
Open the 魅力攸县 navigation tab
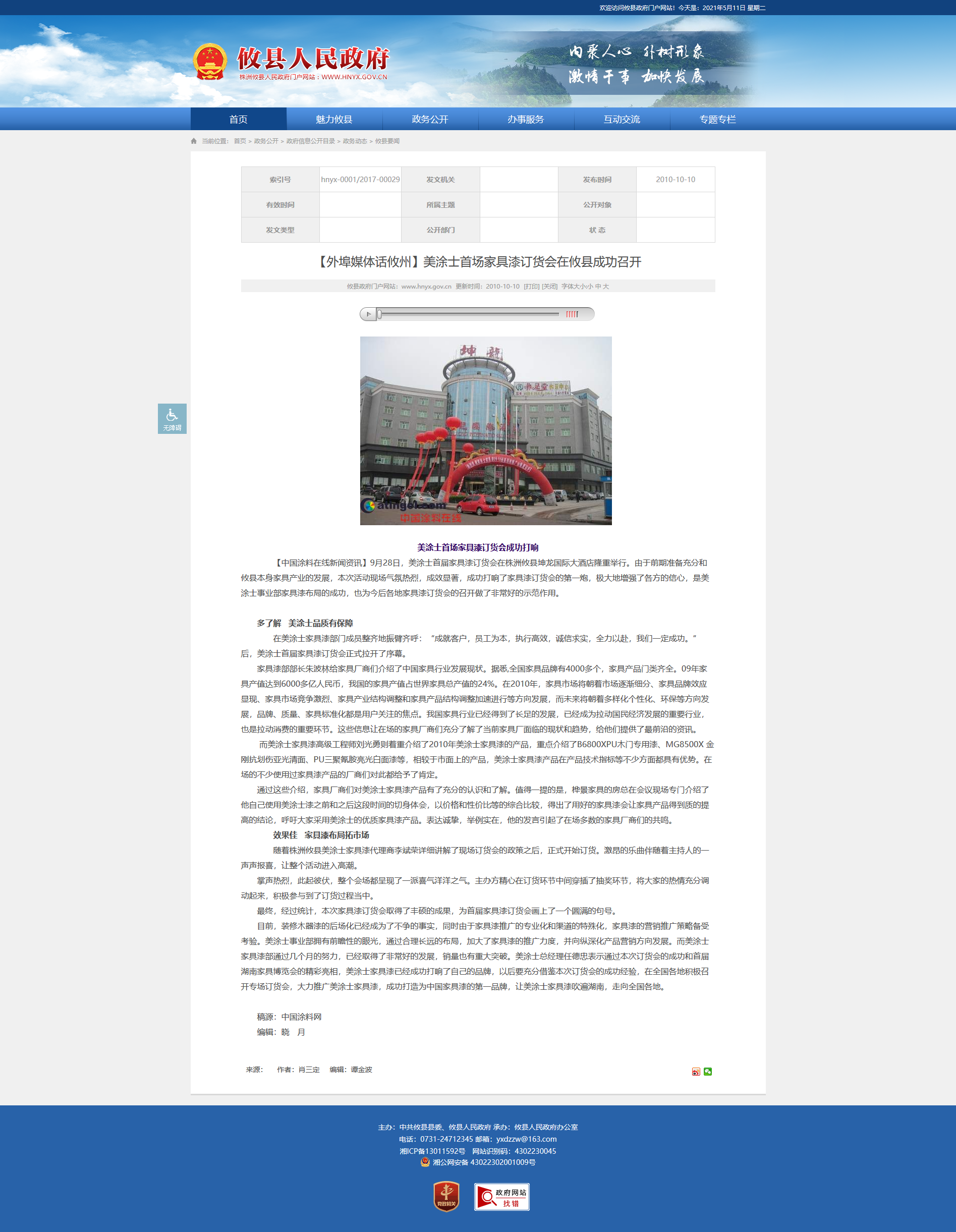pos(334,119)
